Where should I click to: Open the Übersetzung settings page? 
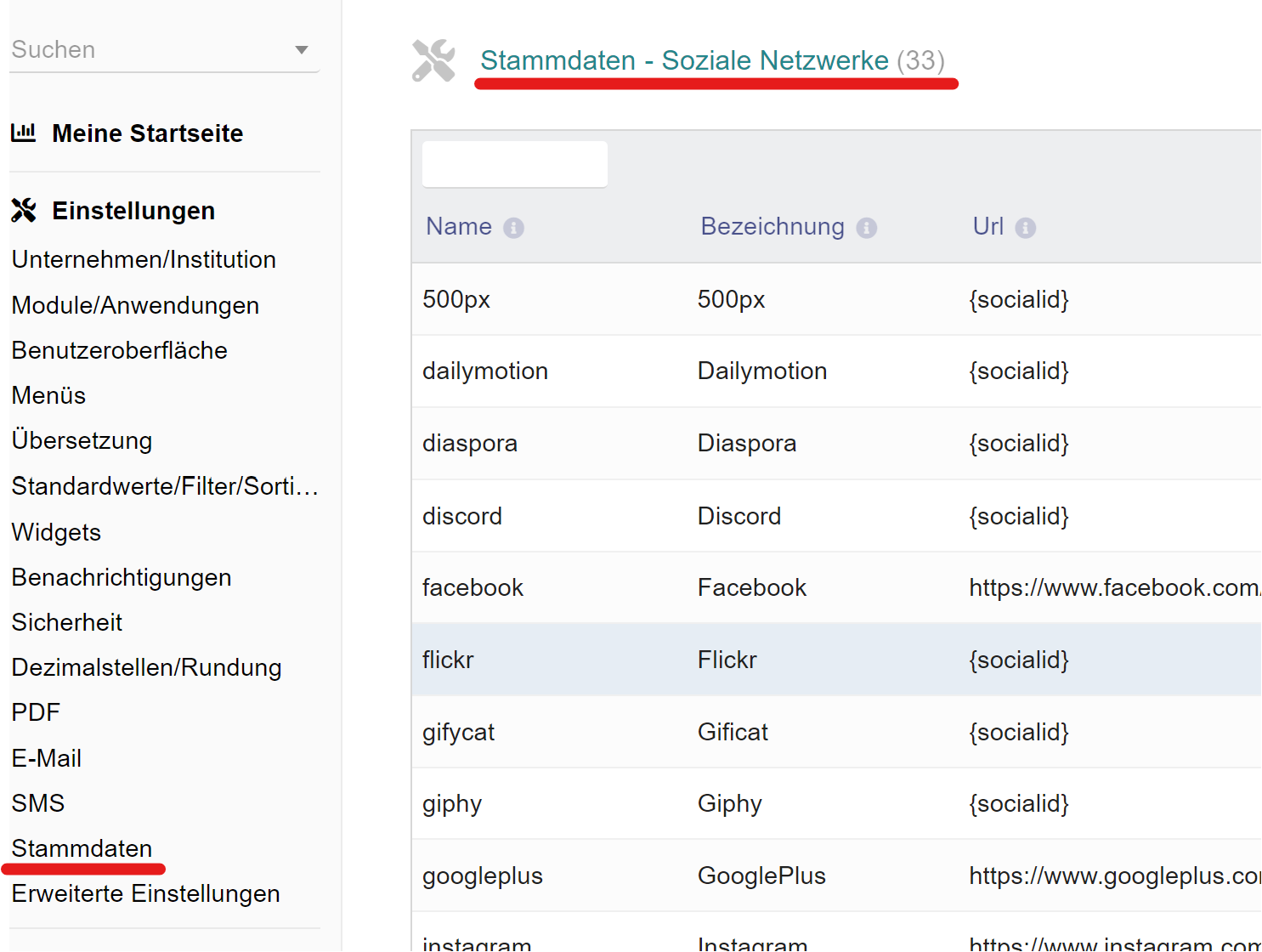click(82, 440)
